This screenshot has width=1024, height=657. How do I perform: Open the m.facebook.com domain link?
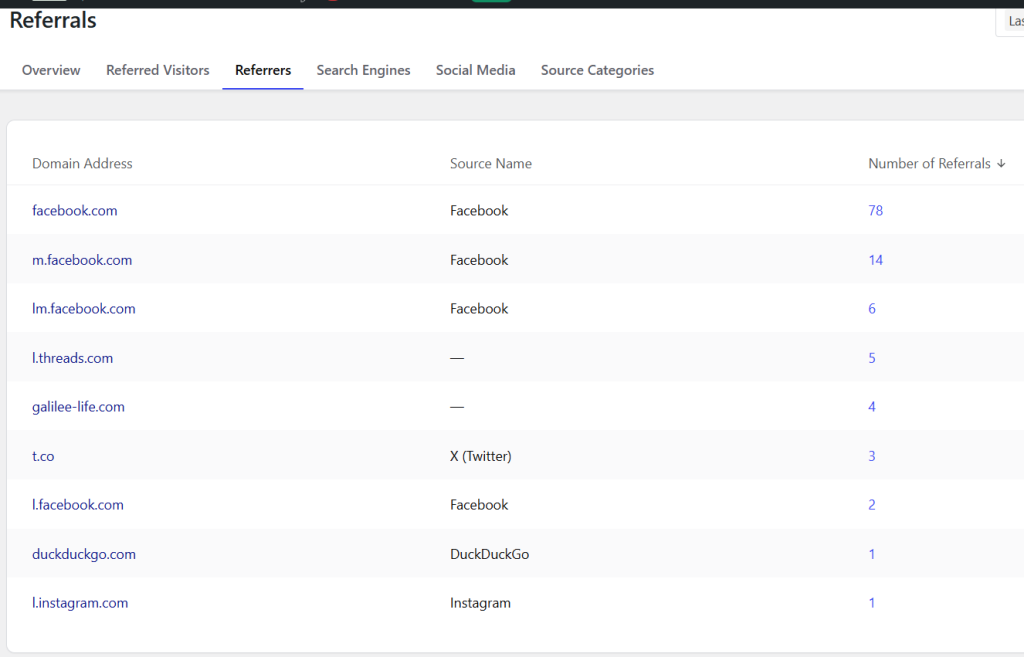(x=82, y=260)
